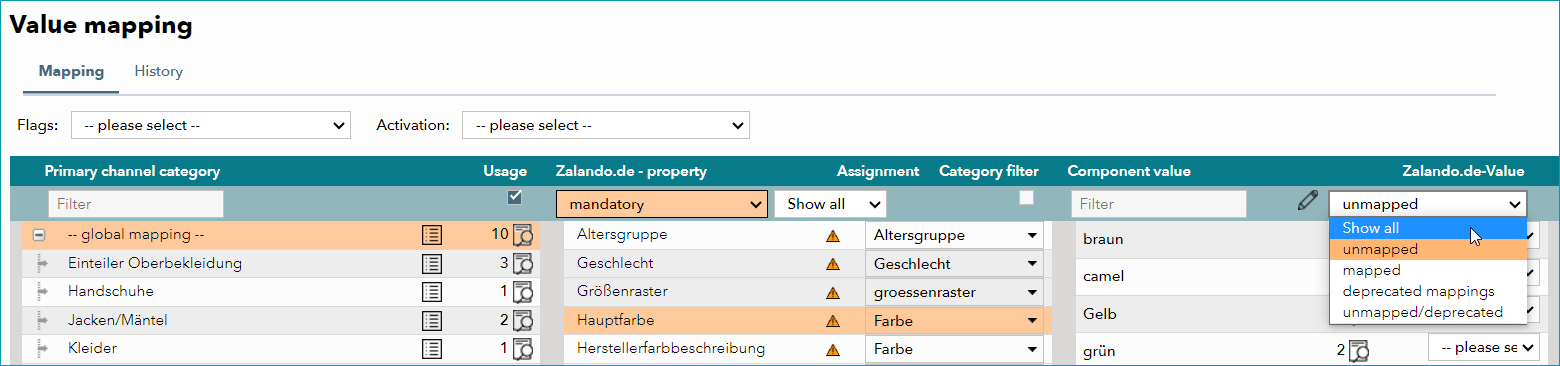Viewport: 1560px width, 366px height.
Task: Open list icon for global mapping row
Action: point(431,236)
